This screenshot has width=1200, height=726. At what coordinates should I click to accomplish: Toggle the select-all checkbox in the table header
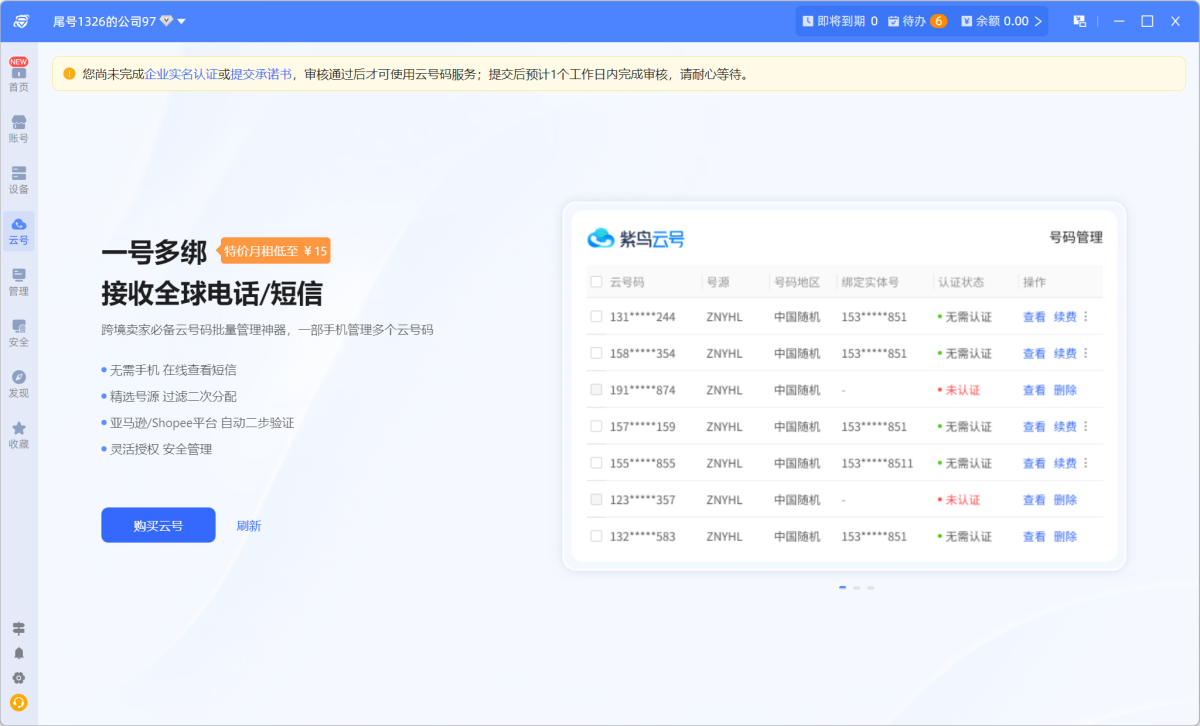595,282
